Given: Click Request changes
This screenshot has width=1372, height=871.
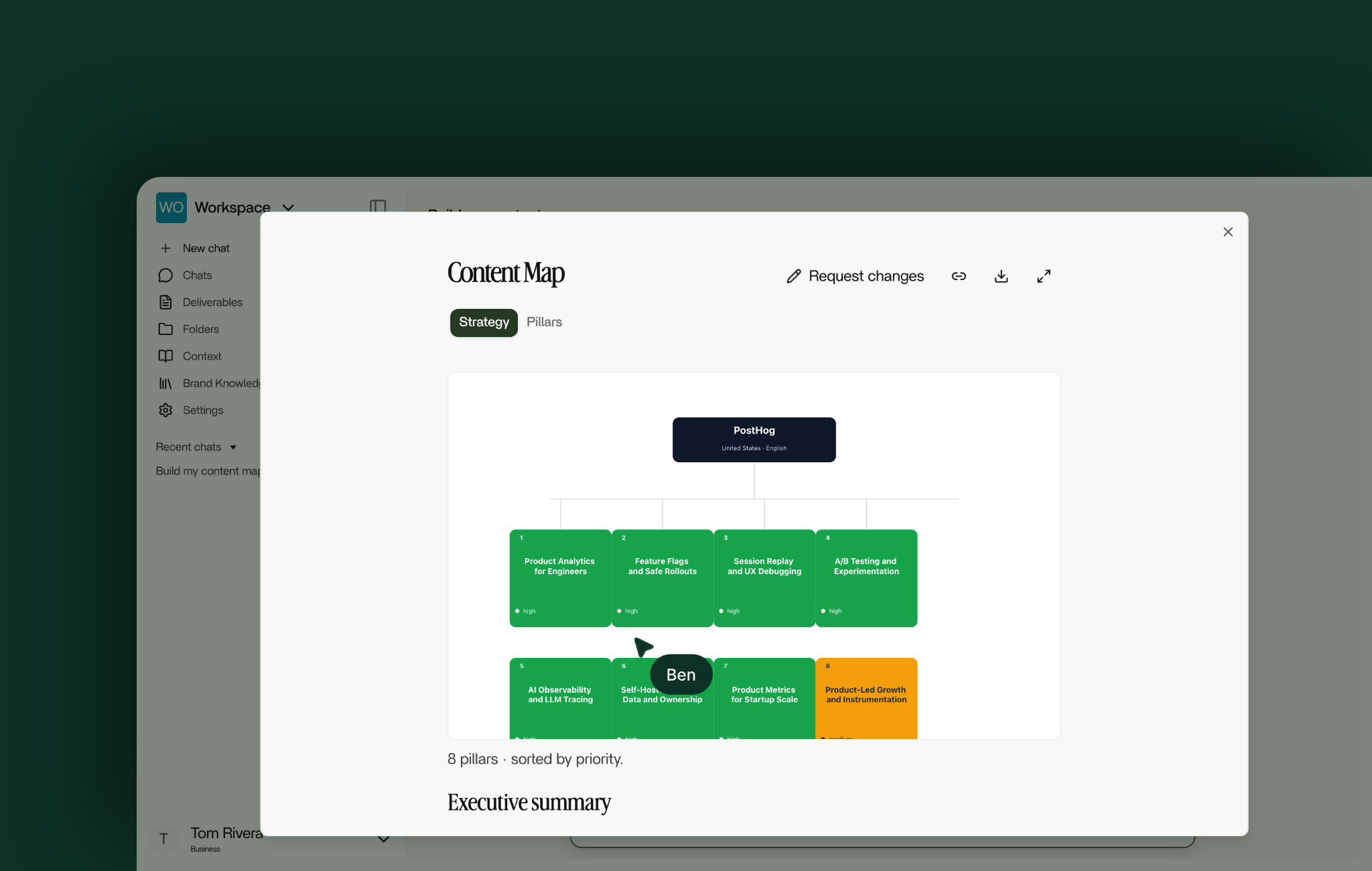Looking at the screenshot, I should [855, 276].
